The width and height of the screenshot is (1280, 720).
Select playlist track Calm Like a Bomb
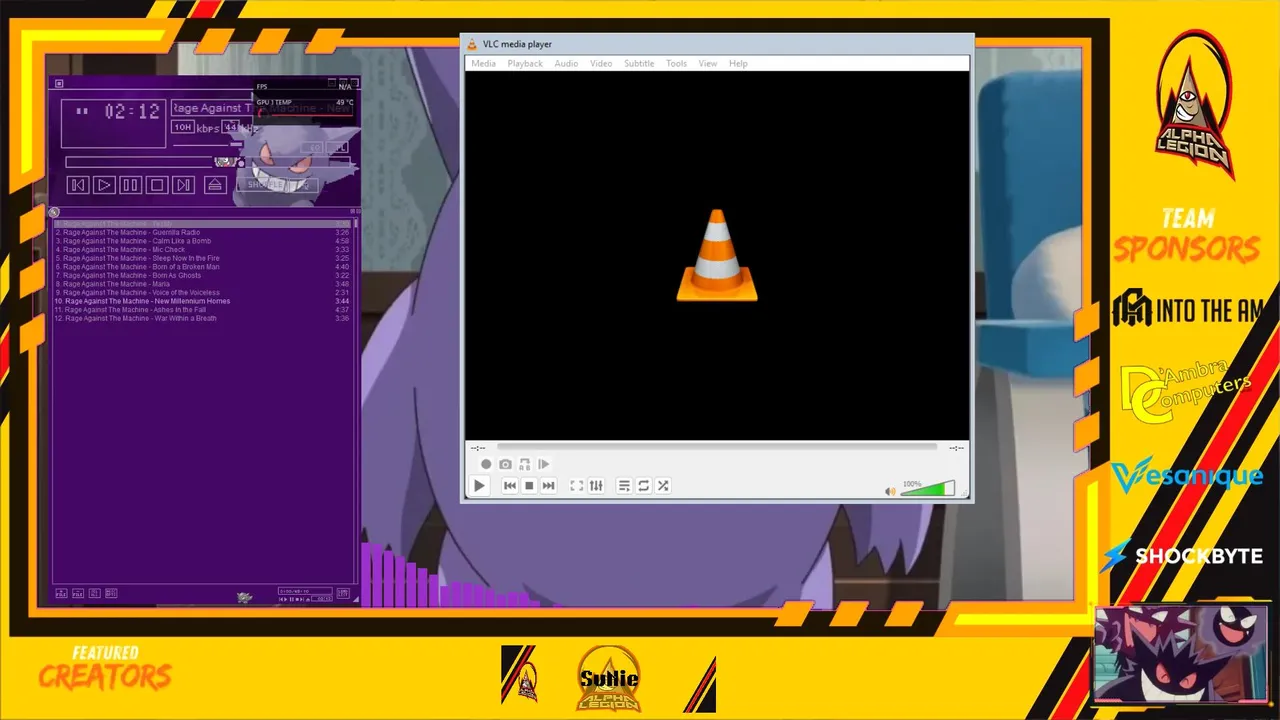tap(202, 241)
